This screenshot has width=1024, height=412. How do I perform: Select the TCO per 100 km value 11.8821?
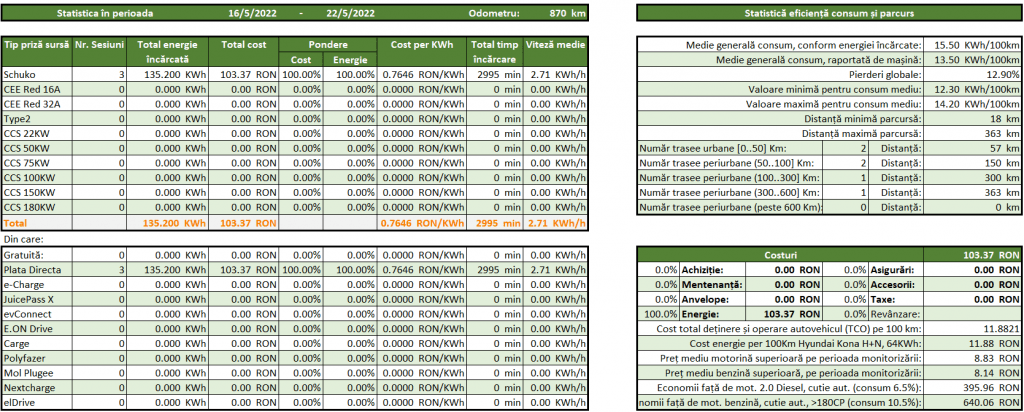972,328
